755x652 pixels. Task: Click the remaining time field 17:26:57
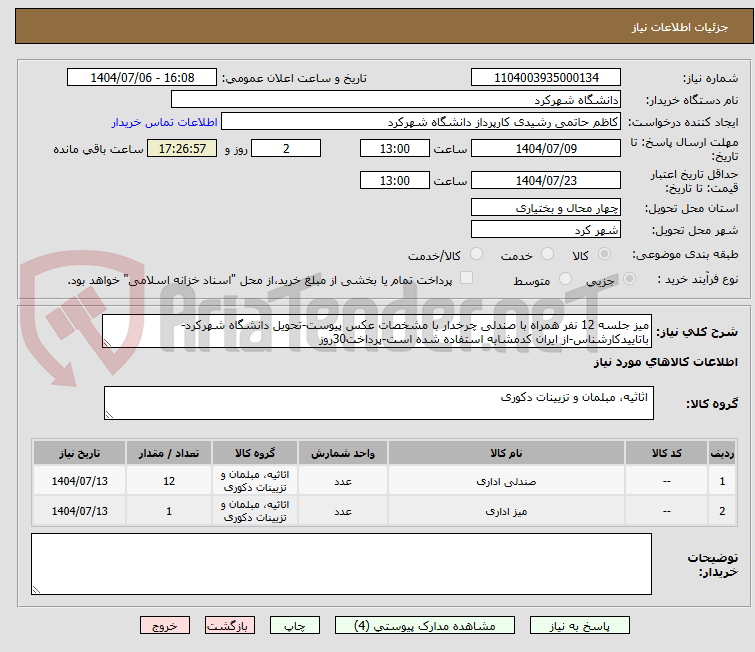click(x=182, y=149)
